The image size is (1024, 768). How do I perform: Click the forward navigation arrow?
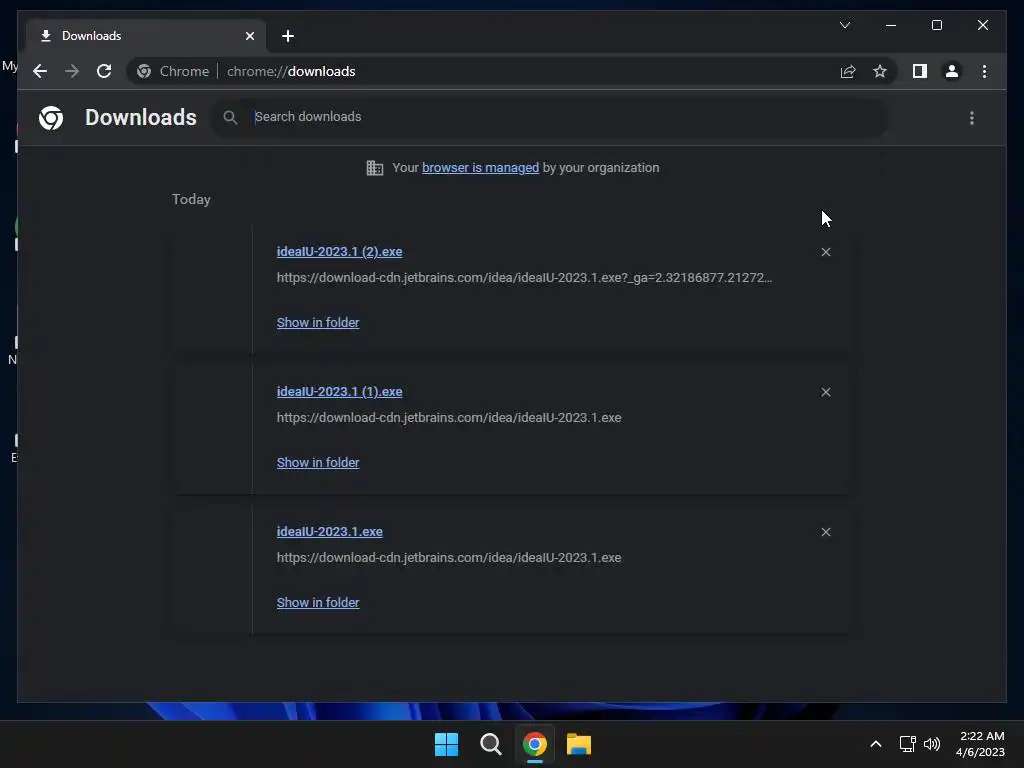click(72, 71)
